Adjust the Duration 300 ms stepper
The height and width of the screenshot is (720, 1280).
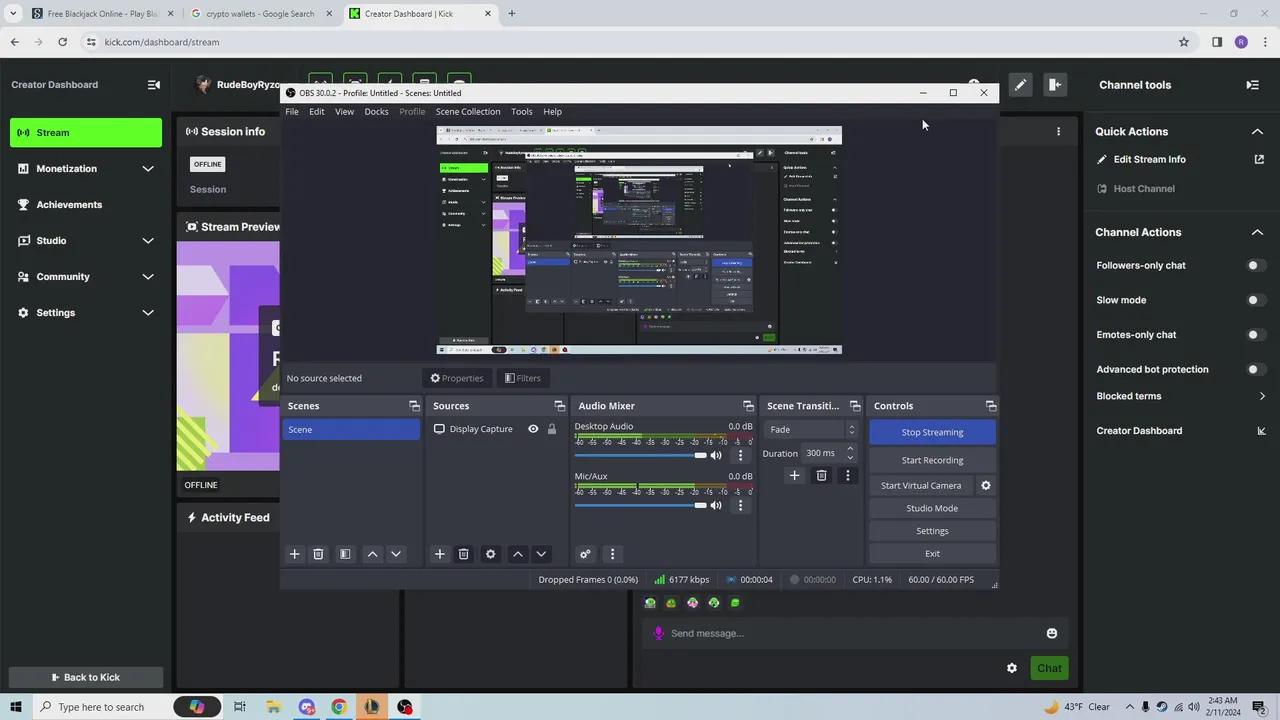coord(850,453)
